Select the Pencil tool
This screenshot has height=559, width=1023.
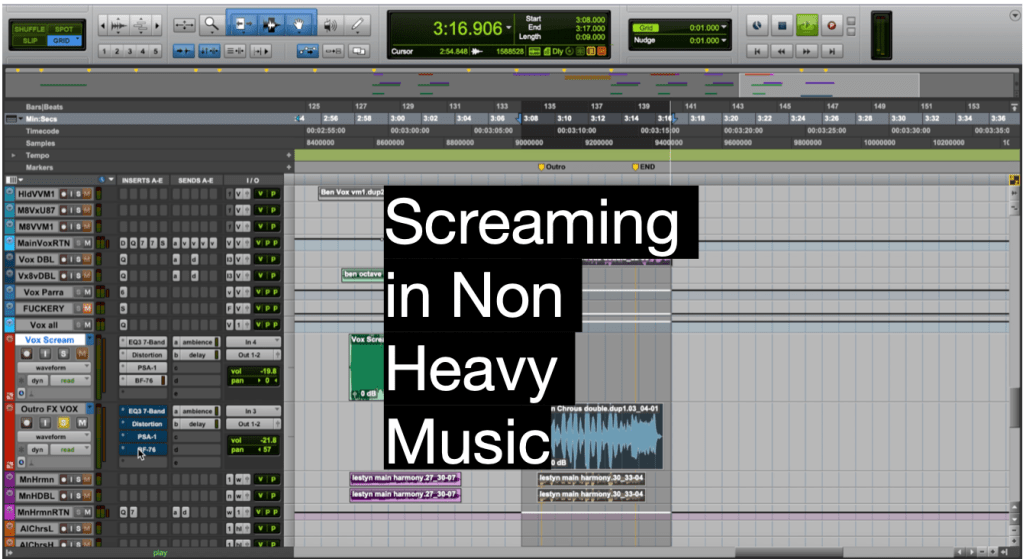click(357, 23)
